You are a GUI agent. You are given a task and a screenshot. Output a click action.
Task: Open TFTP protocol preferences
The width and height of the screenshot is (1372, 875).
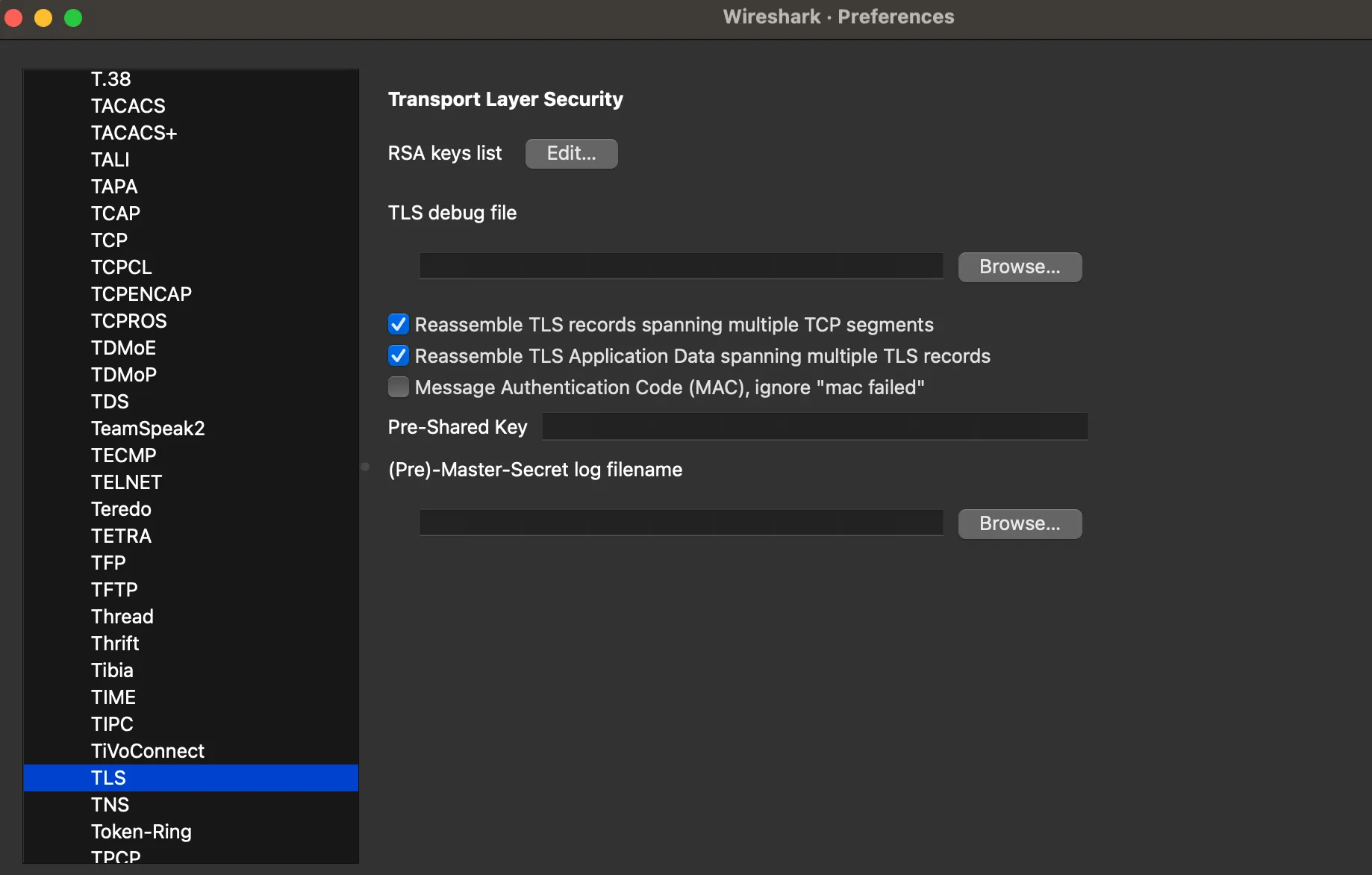[x=114, y=590]
